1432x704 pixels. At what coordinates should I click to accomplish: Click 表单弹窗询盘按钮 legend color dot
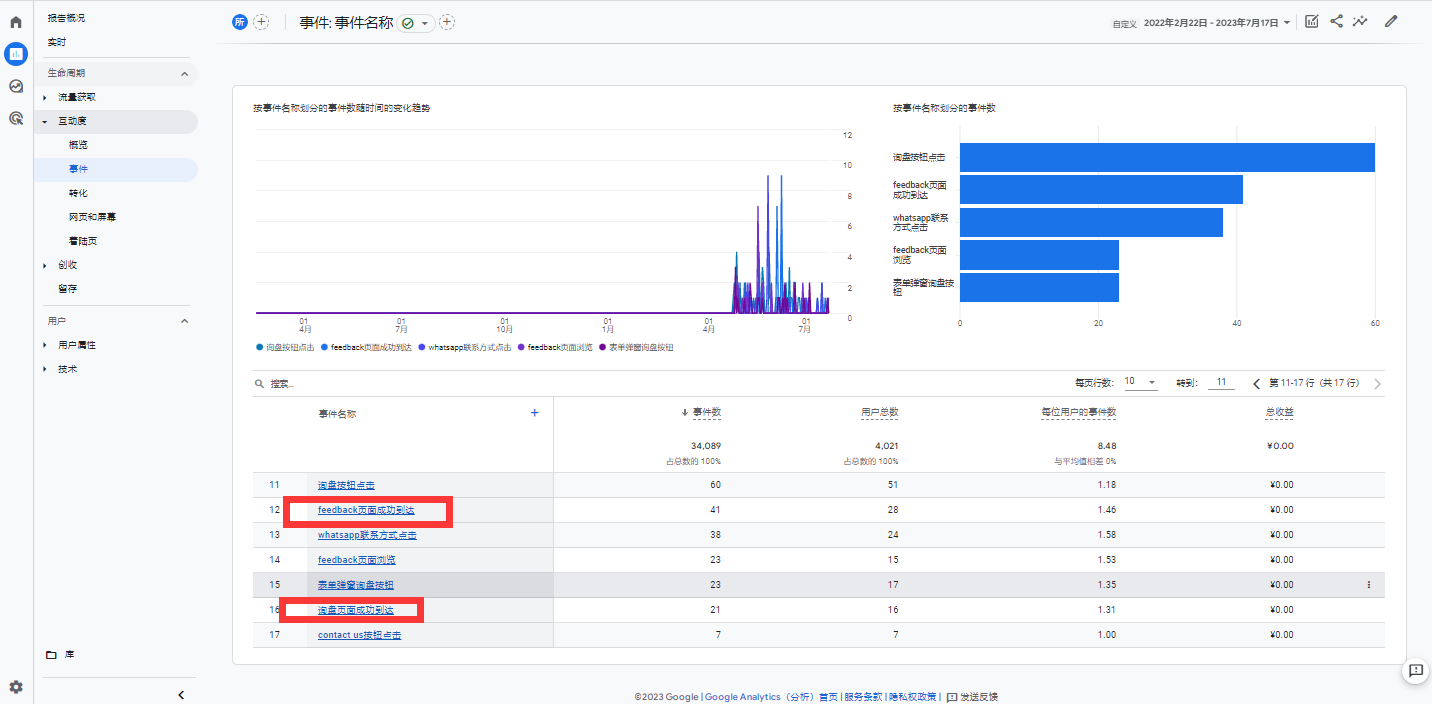pyautogui.click(x=603, y=347)
